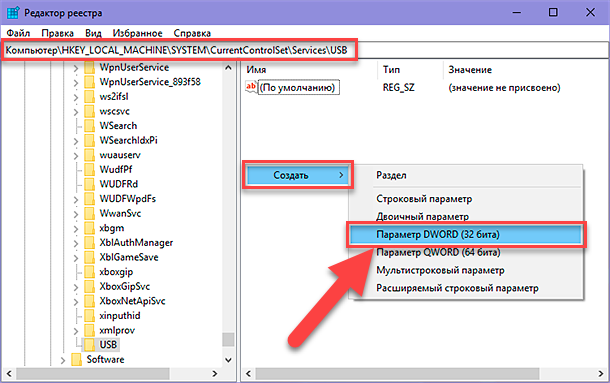Select the xboxgip folder icon

tap(89, 272)
